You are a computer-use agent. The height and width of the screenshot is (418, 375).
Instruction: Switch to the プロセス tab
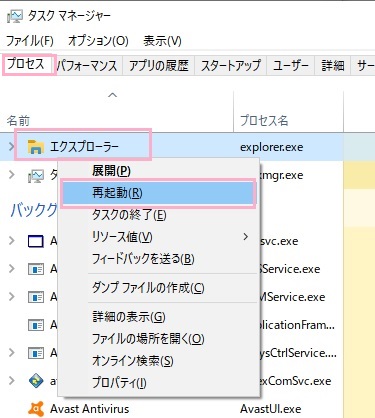click(26, 64)
